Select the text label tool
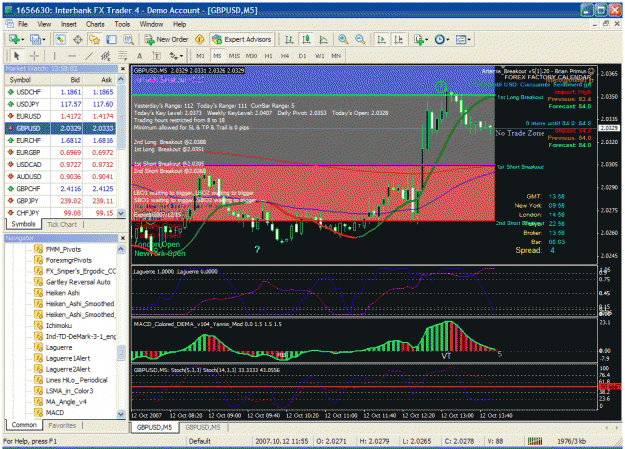 (157, 56)
